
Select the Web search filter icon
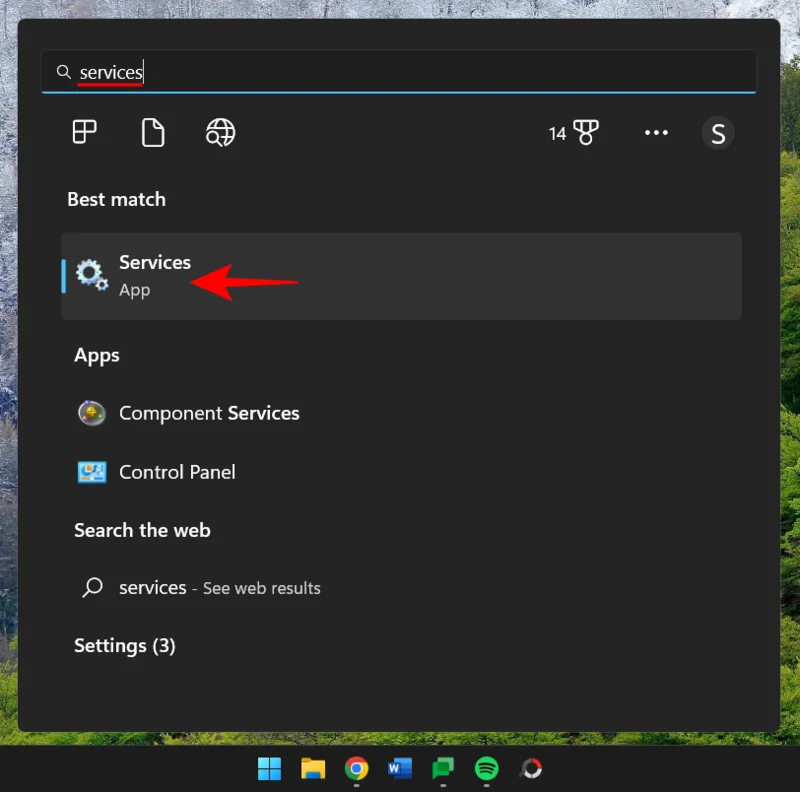(x=220, y=132)
